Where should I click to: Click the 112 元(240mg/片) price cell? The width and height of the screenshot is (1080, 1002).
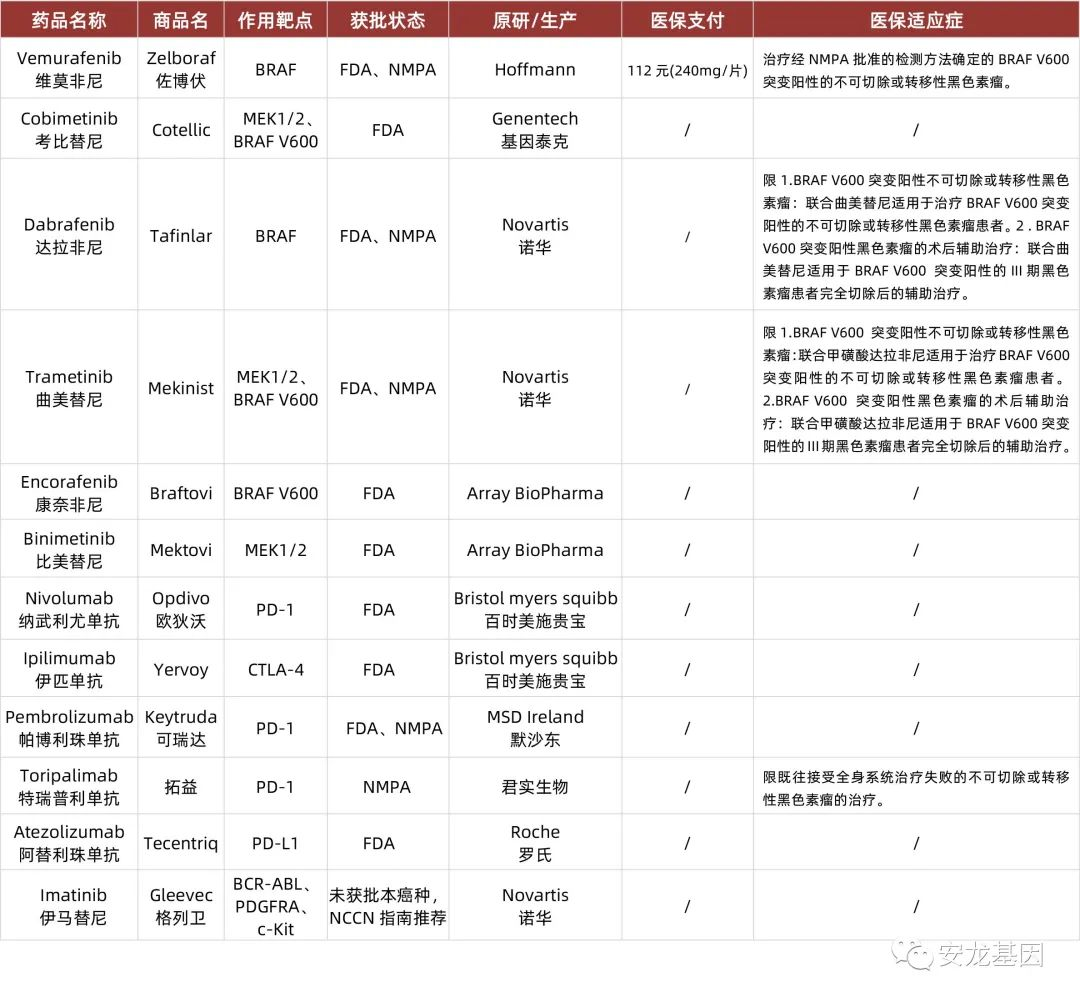[687, 70]
